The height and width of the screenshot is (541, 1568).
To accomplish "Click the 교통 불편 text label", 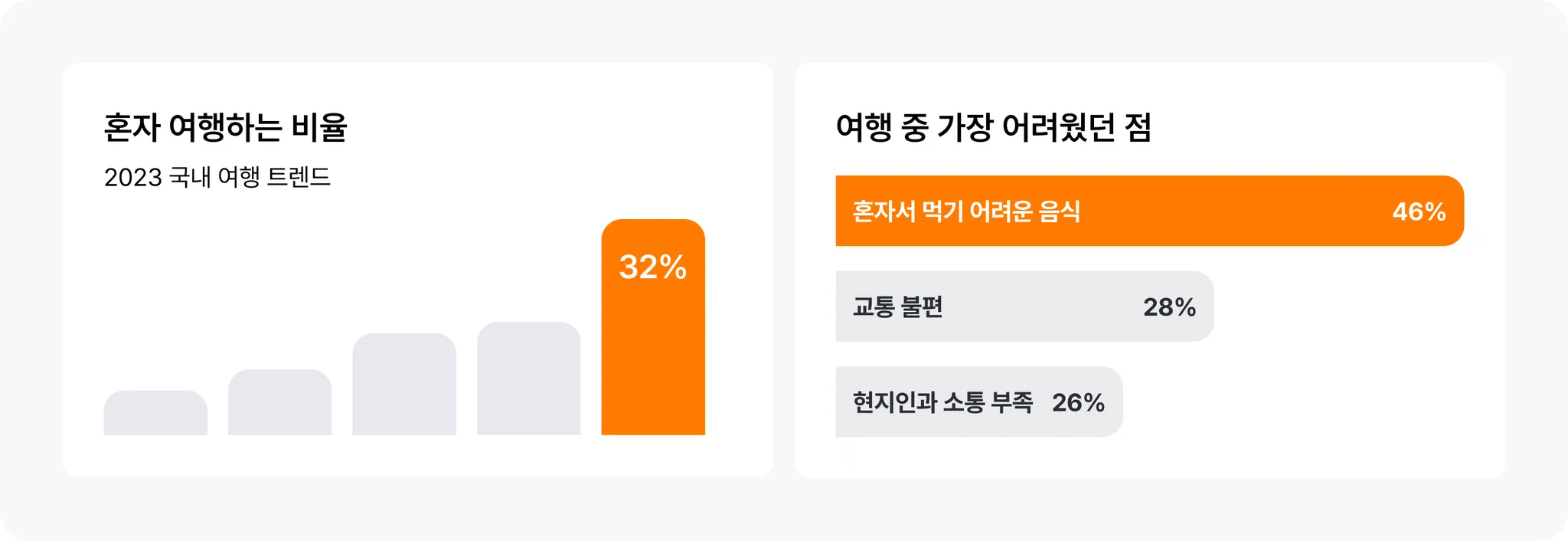I will (898, 307).
